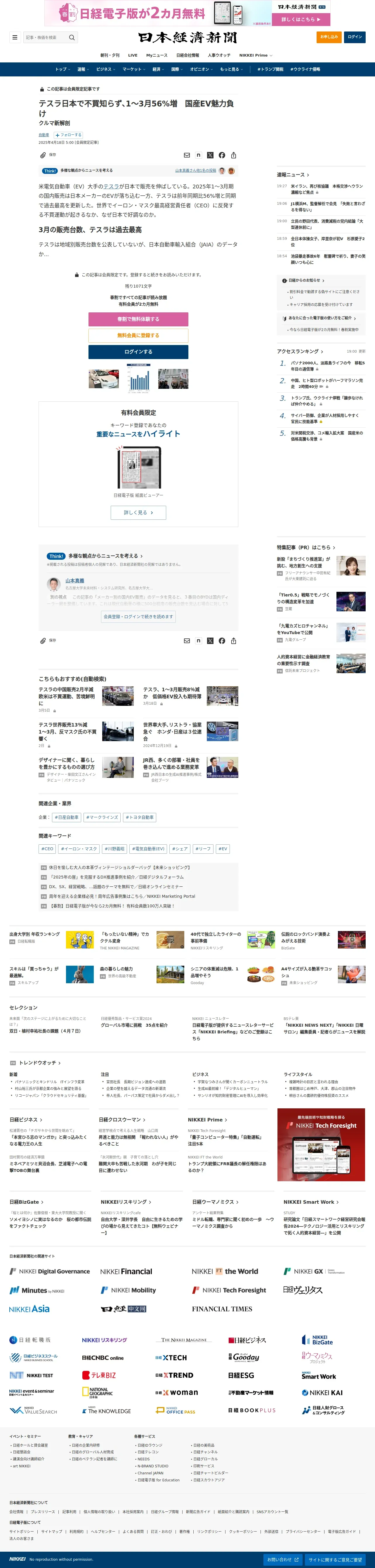This screenshot has width=375, height=1568.
Task: Open the Tesla car photo thumbnail
Action: [x=104, y=379]
